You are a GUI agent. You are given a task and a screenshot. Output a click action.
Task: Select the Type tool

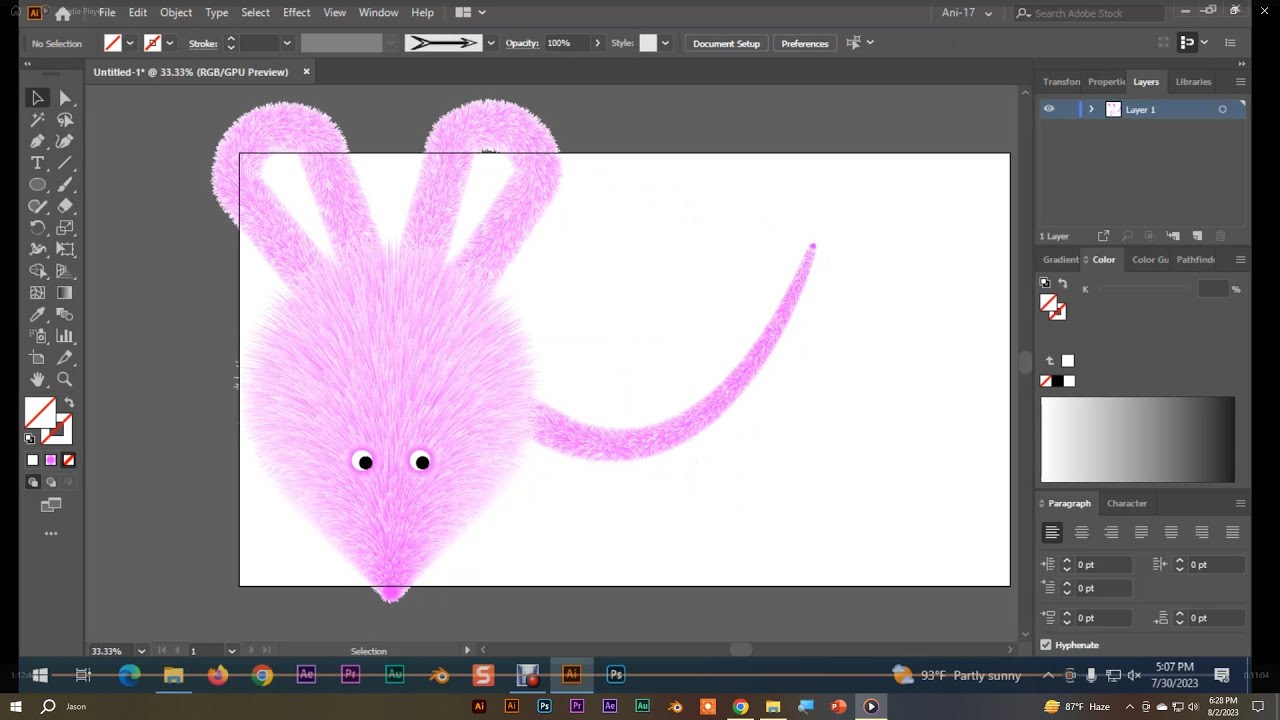(37, 163)
